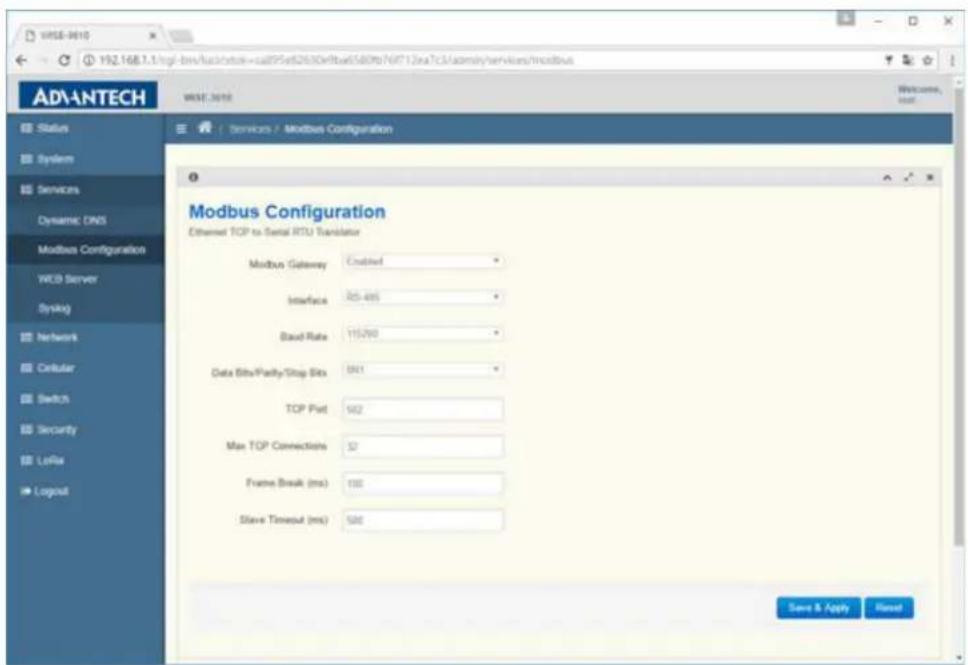The image size is (968, 665).
Task: Go home via breadcrumb house icon
Action: click(x=205, y=128)
